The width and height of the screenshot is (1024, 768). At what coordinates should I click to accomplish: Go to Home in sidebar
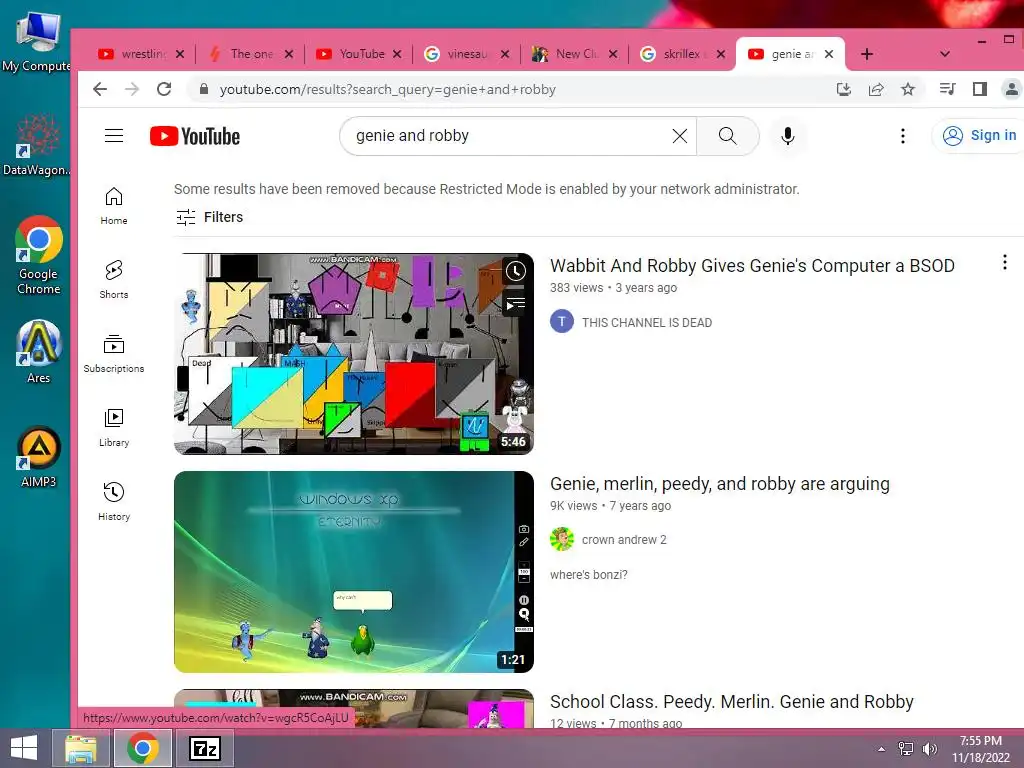click(114, 206)
